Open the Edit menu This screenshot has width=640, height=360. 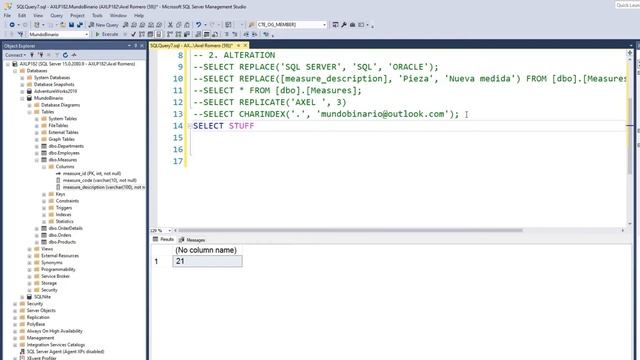click(22, 16)
